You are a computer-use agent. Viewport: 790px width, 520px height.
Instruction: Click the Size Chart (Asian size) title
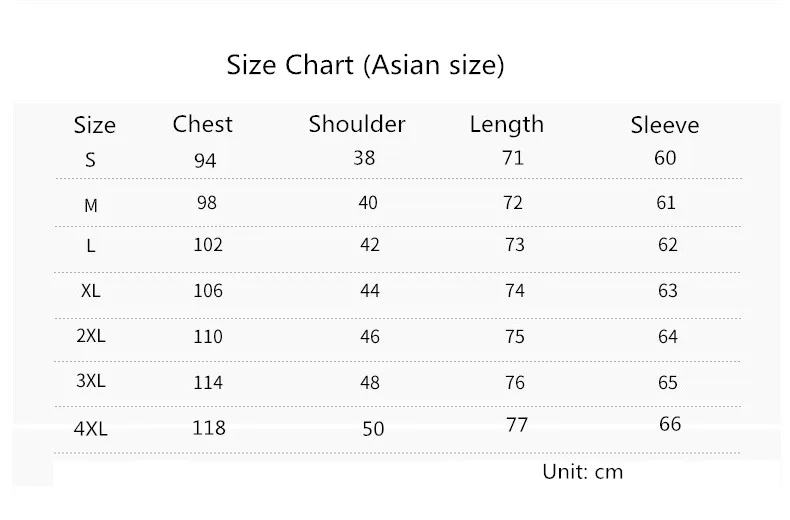[365, 65]
